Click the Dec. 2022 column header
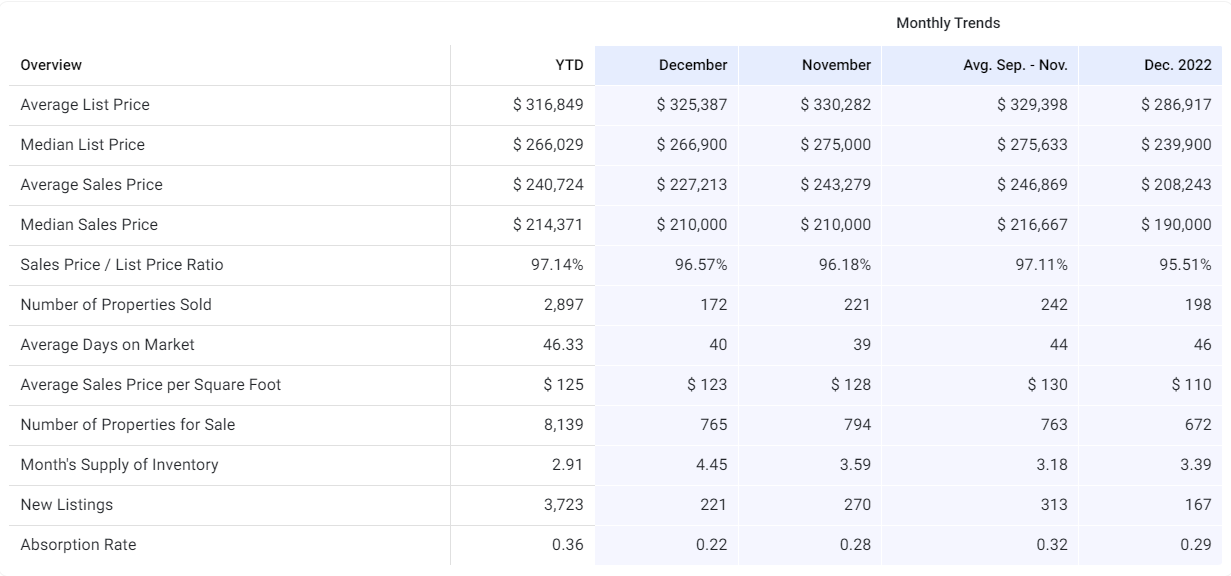The image size is (1231, 576). pyautogui.click(x=1177, y=65)
